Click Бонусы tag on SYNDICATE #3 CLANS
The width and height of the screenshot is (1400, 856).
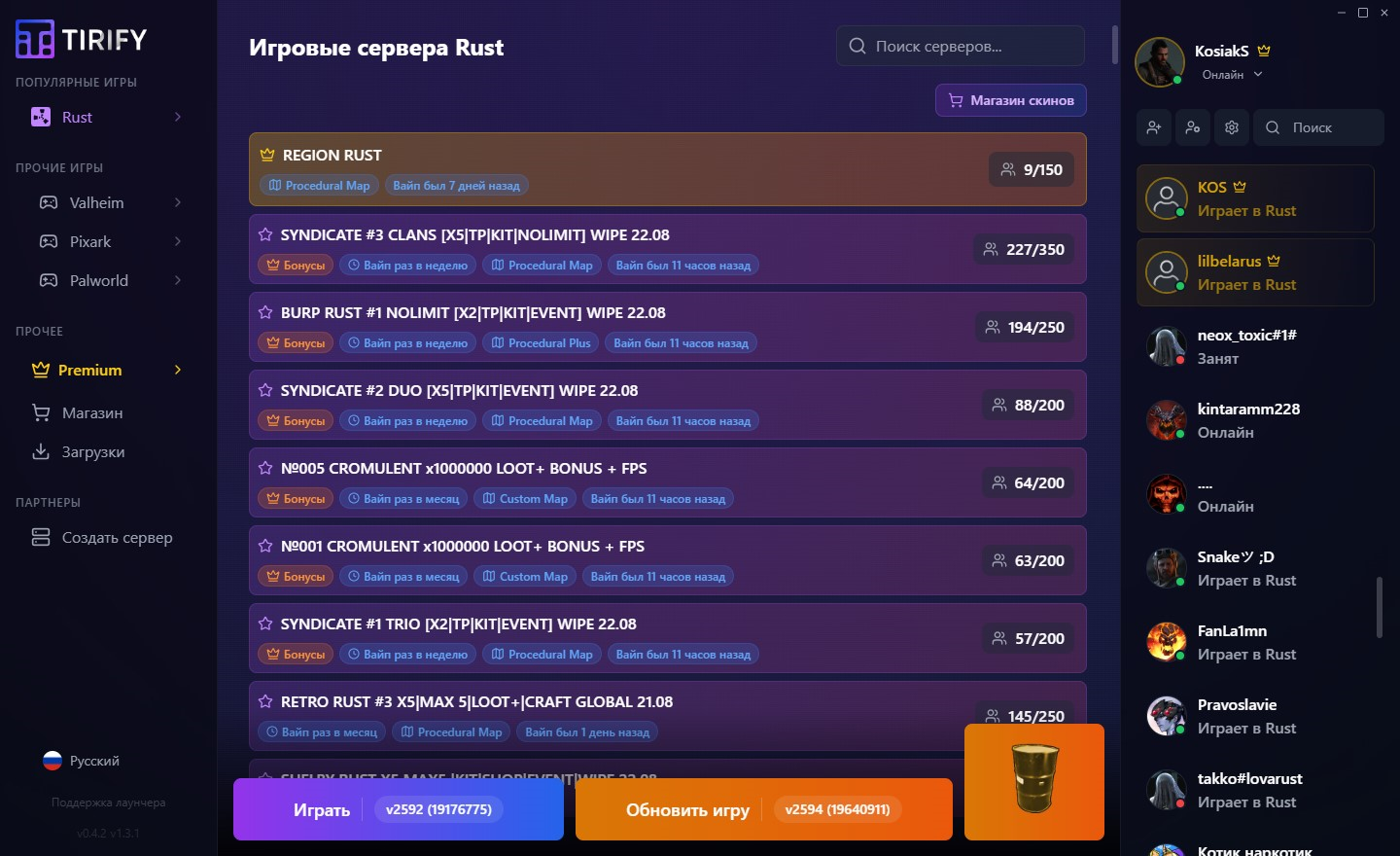pos(296,266)
